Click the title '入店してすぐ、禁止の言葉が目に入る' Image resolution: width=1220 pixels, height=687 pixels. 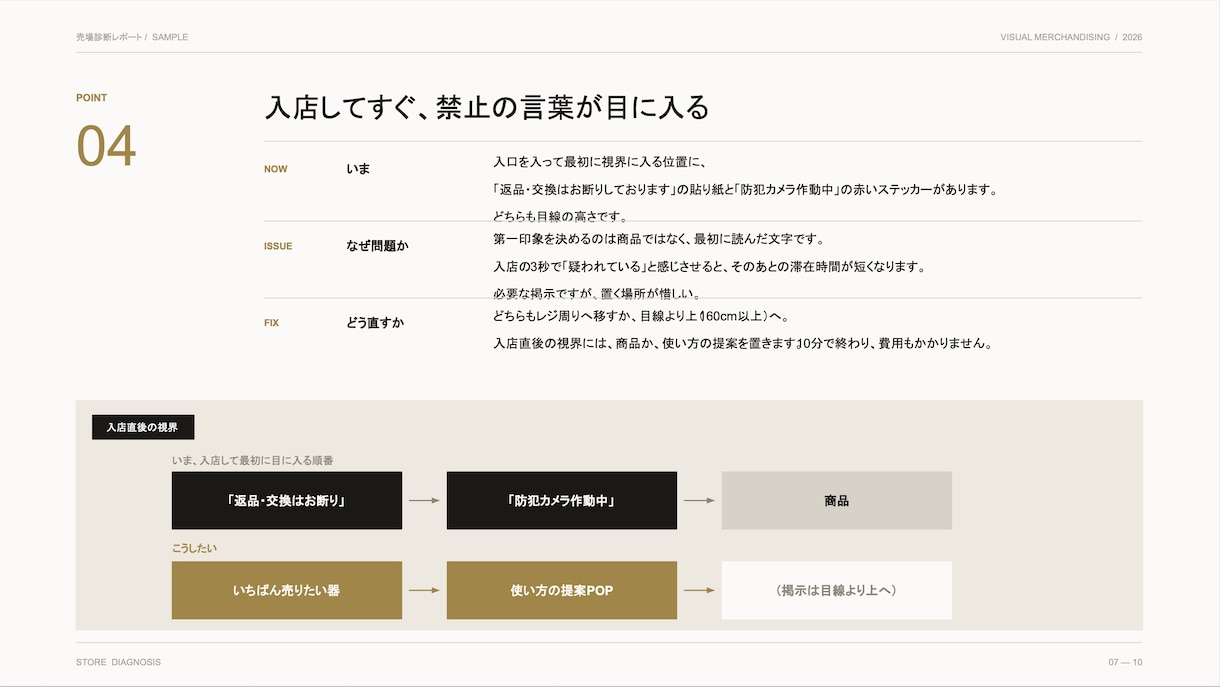click(487, 107)
